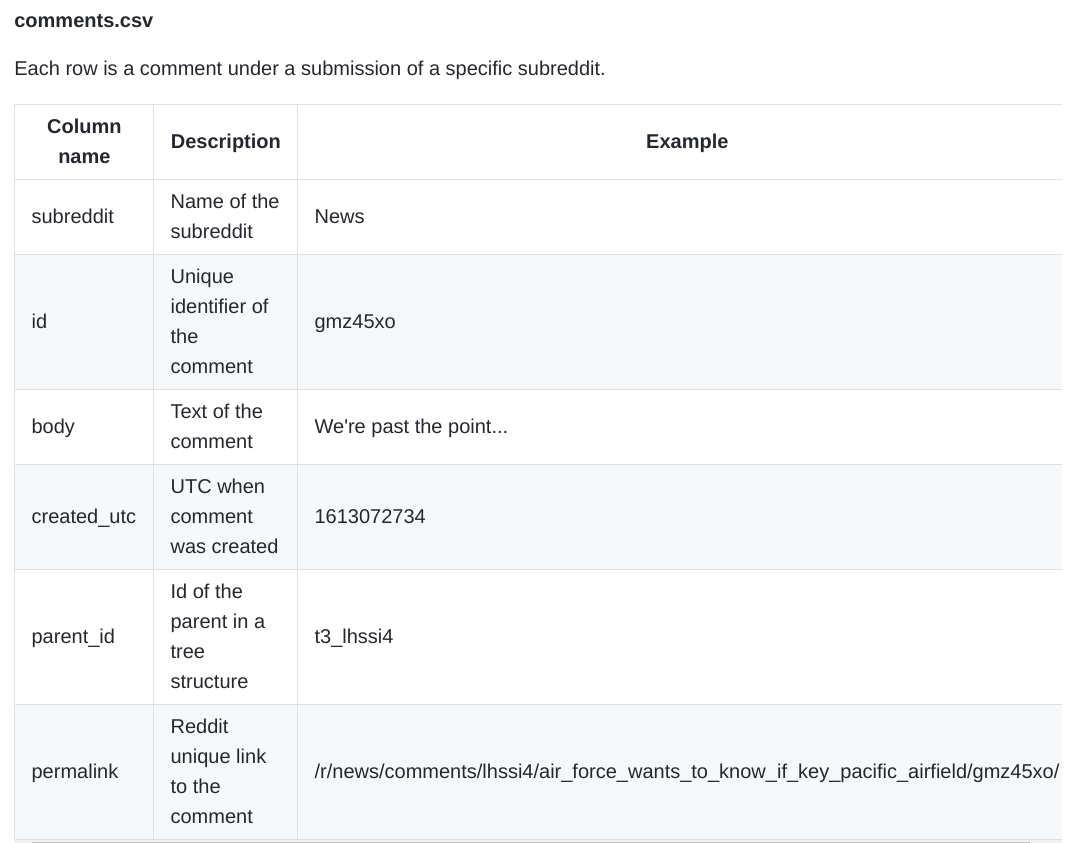Select the 'permalink' column name cell
The height and width of the screenshot is (843, 1074).
click(74, 772)
